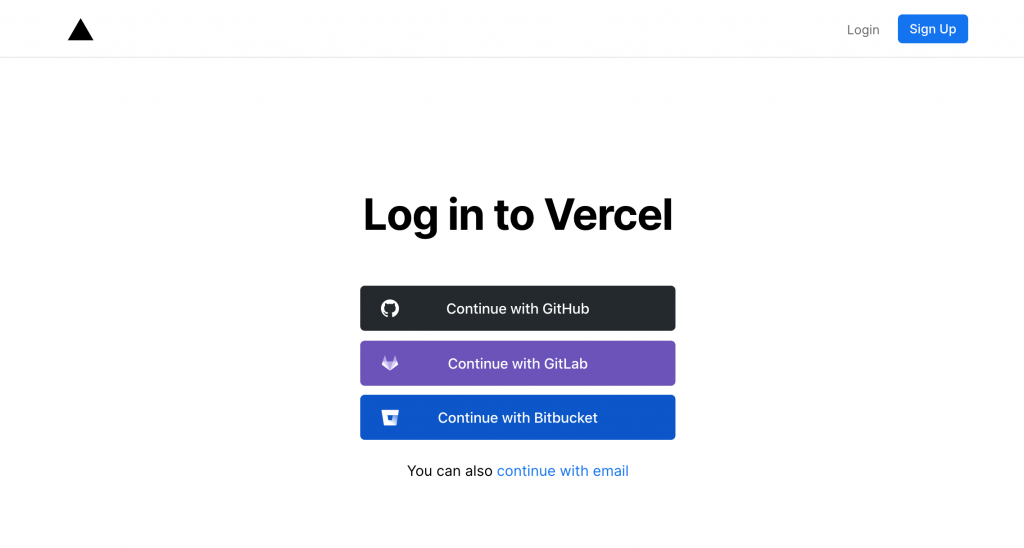Screen dimensions: 1024x548
Task: Click the Bitbucket bucket icon
Action: [390, 417]
